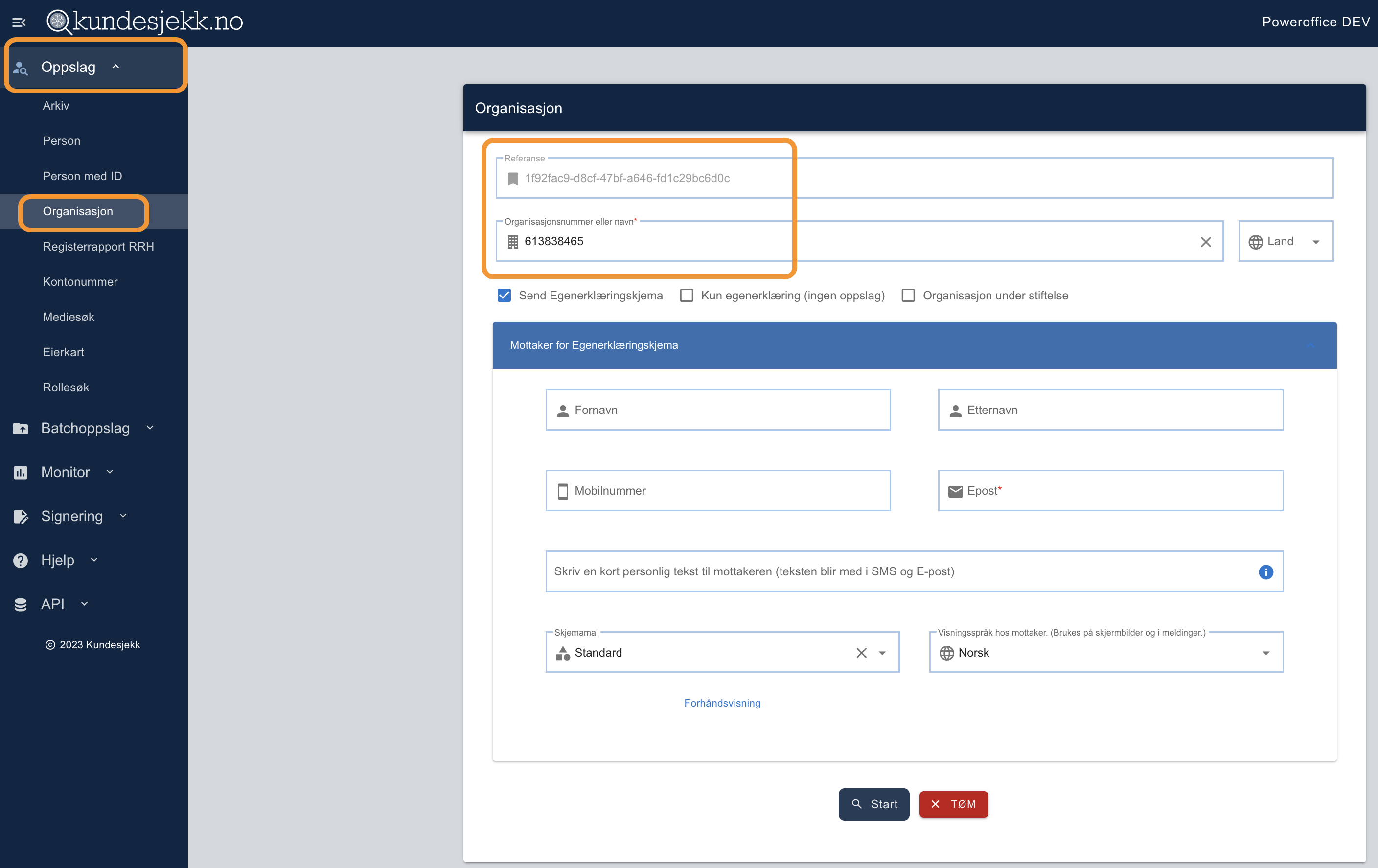Click the Oppslag person-search icon
The height and width of the screenshot is (868, 1378).
(x=21, y=68)
